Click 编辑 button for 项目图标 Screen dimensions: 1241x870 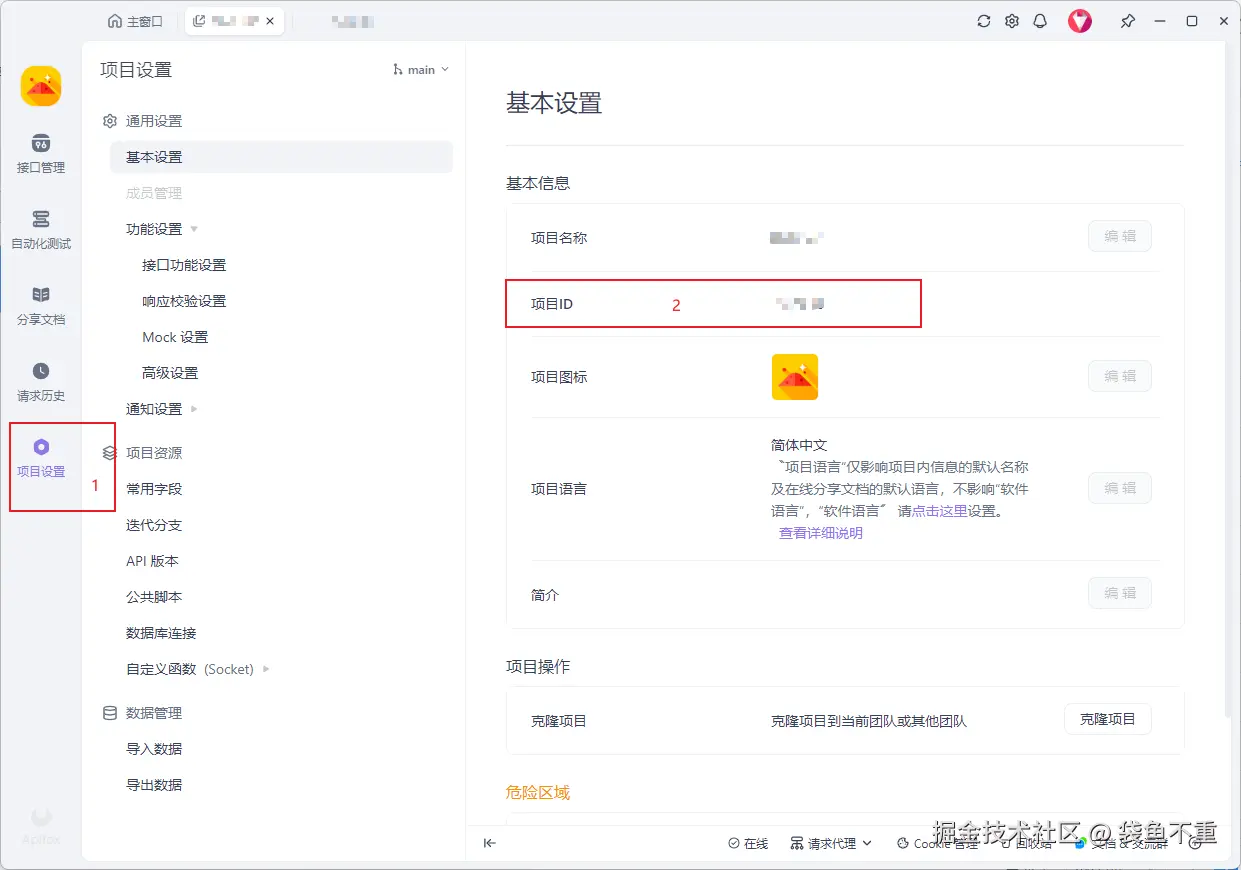click(1120, 376)
